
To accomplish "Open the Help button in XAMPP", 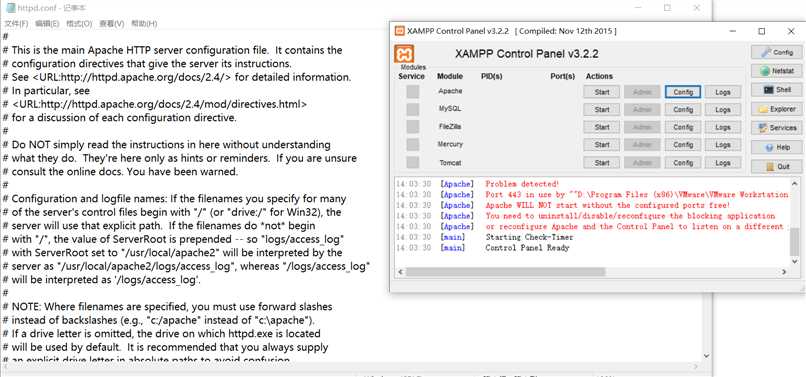I will [776, 147].
